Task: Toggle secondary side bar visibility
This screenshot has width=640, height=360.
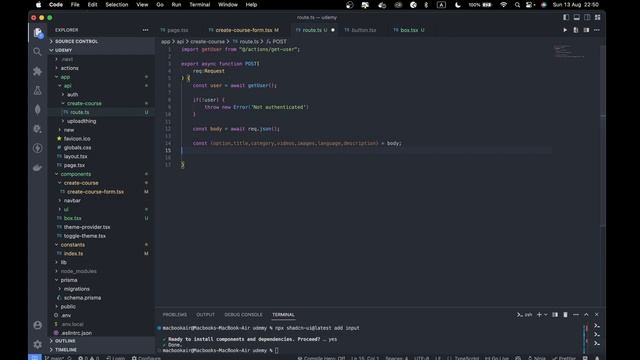Action: pos(587,18)
